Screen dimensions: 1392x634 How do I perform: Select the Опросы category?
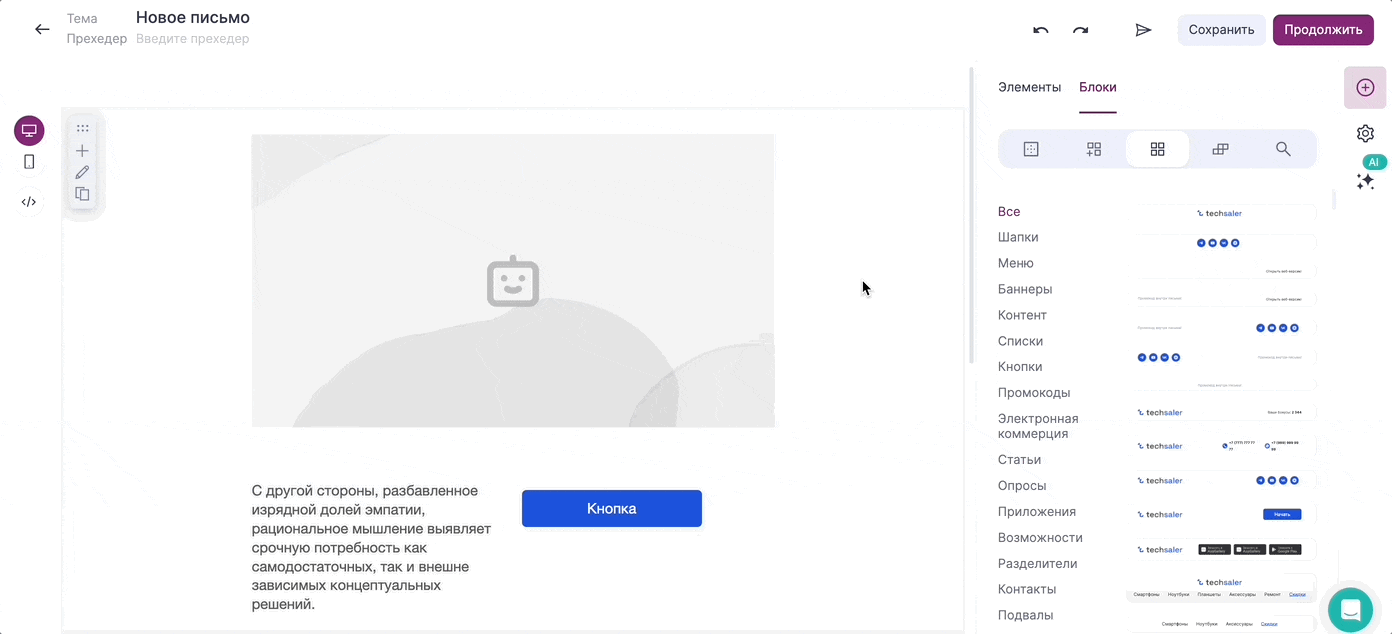[x=1022, y=486]
